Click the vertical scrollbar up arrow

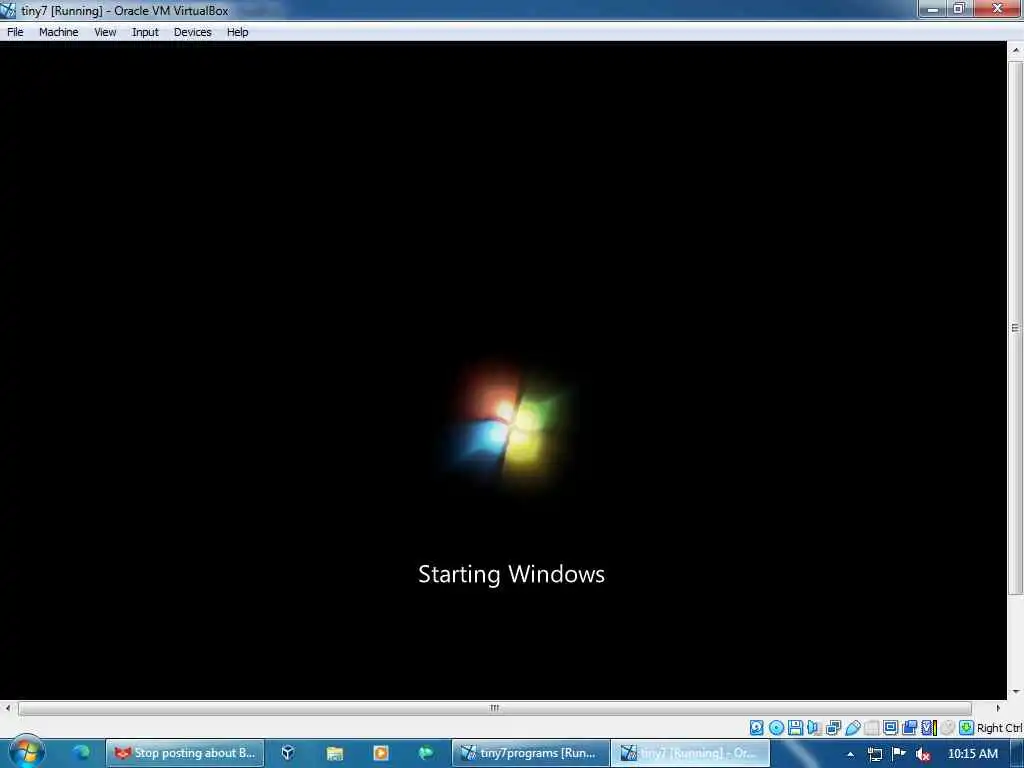click(x=1016, y=50)
